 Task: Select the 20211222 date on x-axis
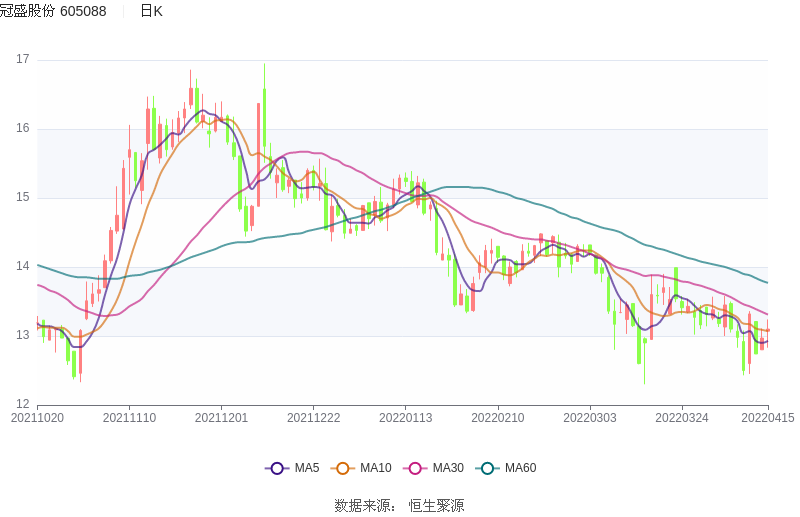point(313,418)
